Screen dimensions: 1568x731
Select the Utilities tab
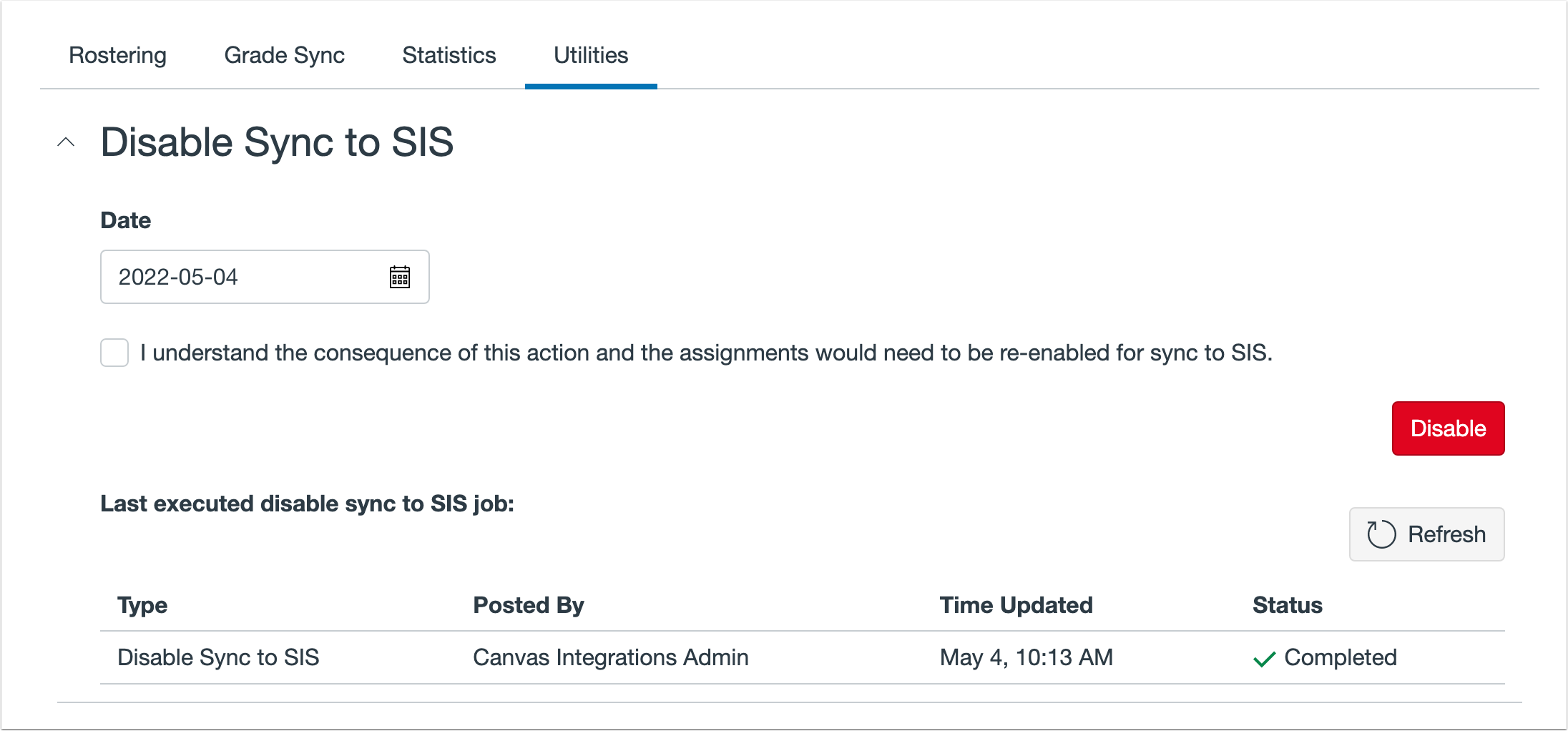(x=591, y=55)
